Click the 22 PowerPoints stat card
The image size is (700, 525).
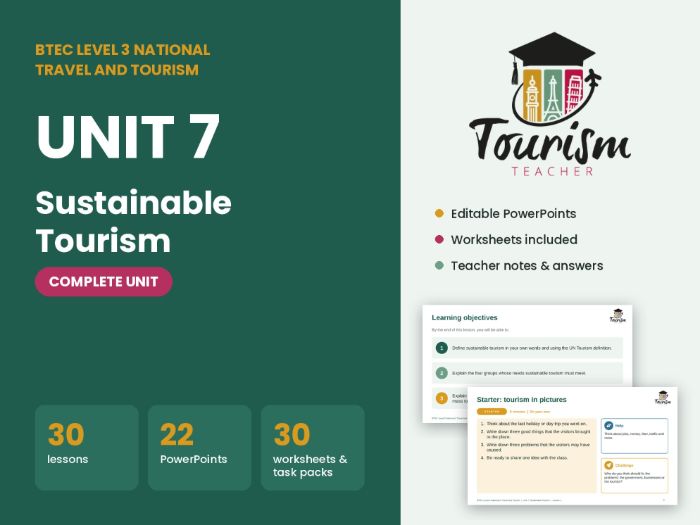tap(200, 447)
